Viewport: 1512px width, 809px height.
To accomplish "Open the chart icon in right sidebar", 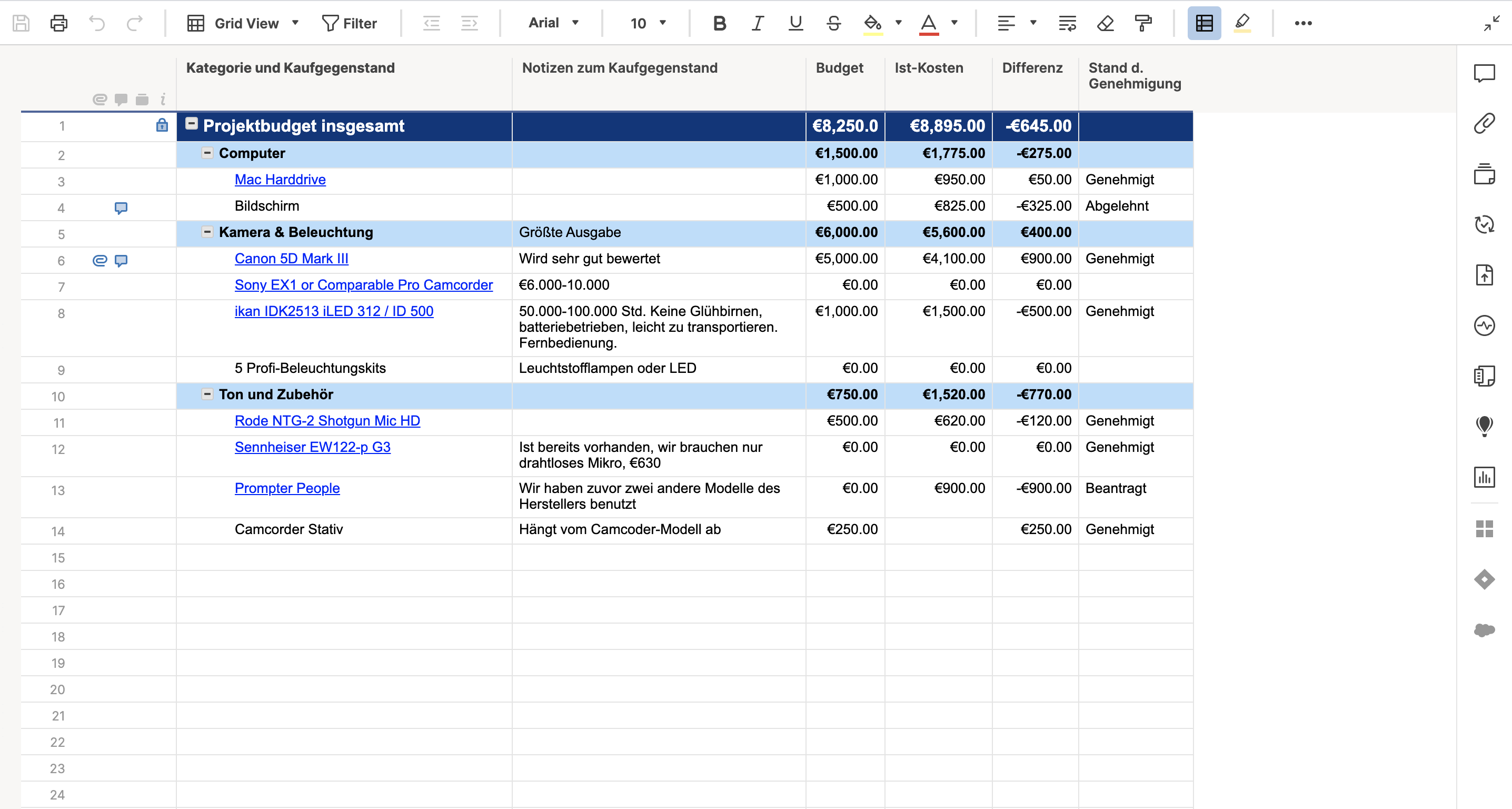I will 1485,477.
